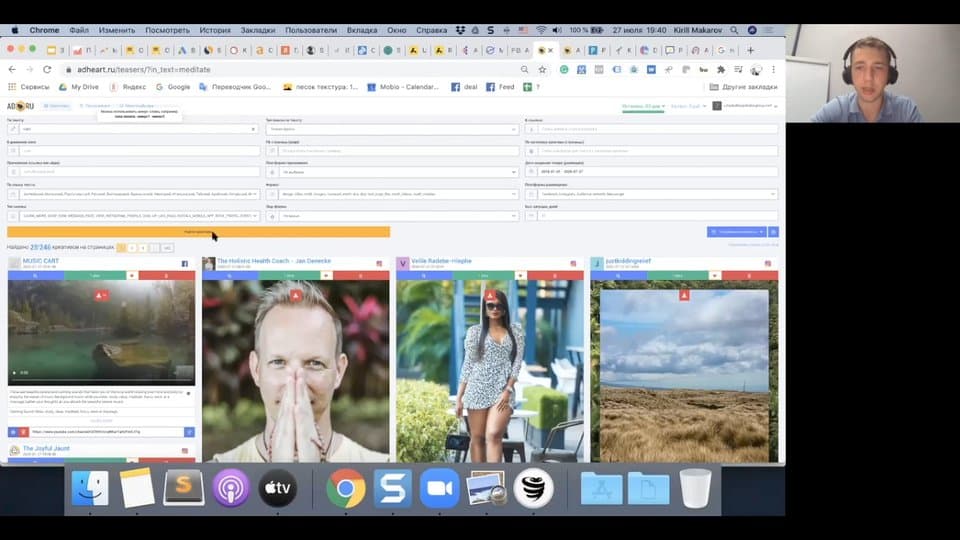Click the Facebook icon on the MUSIC CART card
Image resolution: width=960 pixels, height=540 pixels.
click(184, 263)
